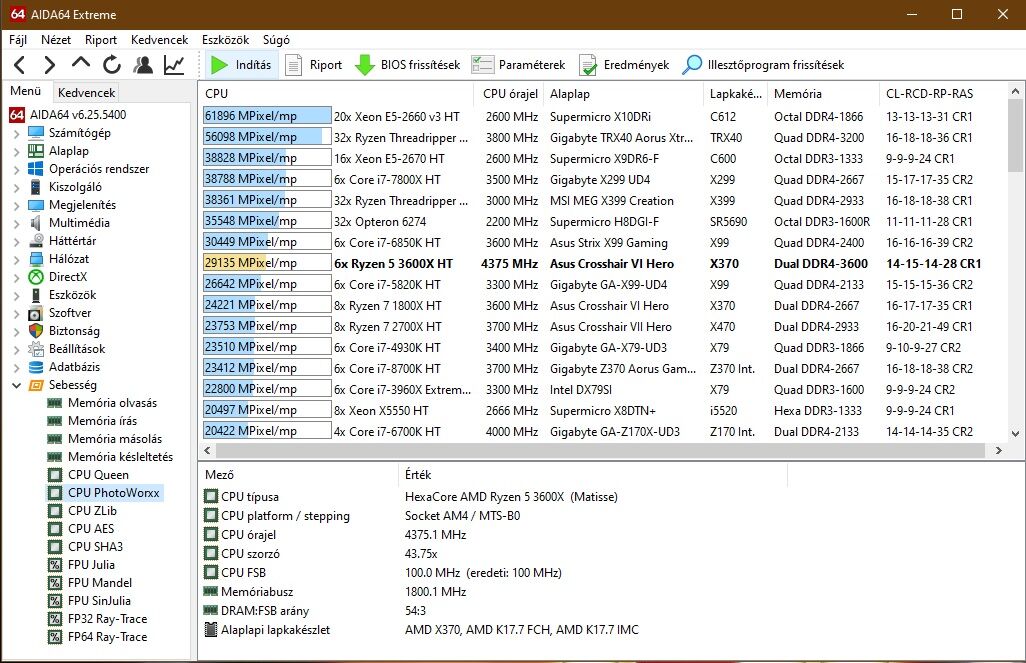Click the 29135 MPixel/mp result bar

(267, 264)
